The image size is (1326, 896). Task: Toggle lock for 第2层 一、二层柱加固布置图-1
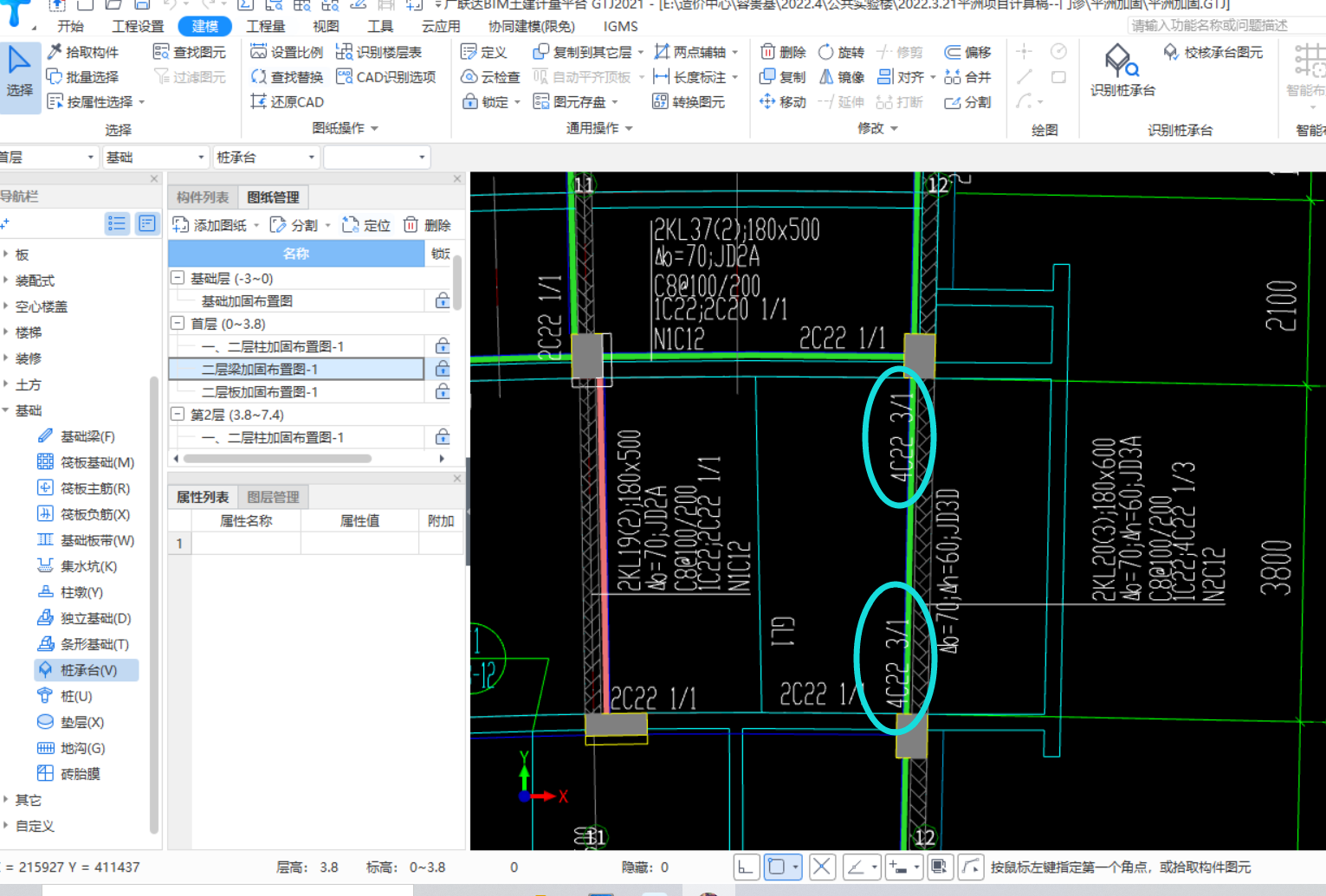443,437
